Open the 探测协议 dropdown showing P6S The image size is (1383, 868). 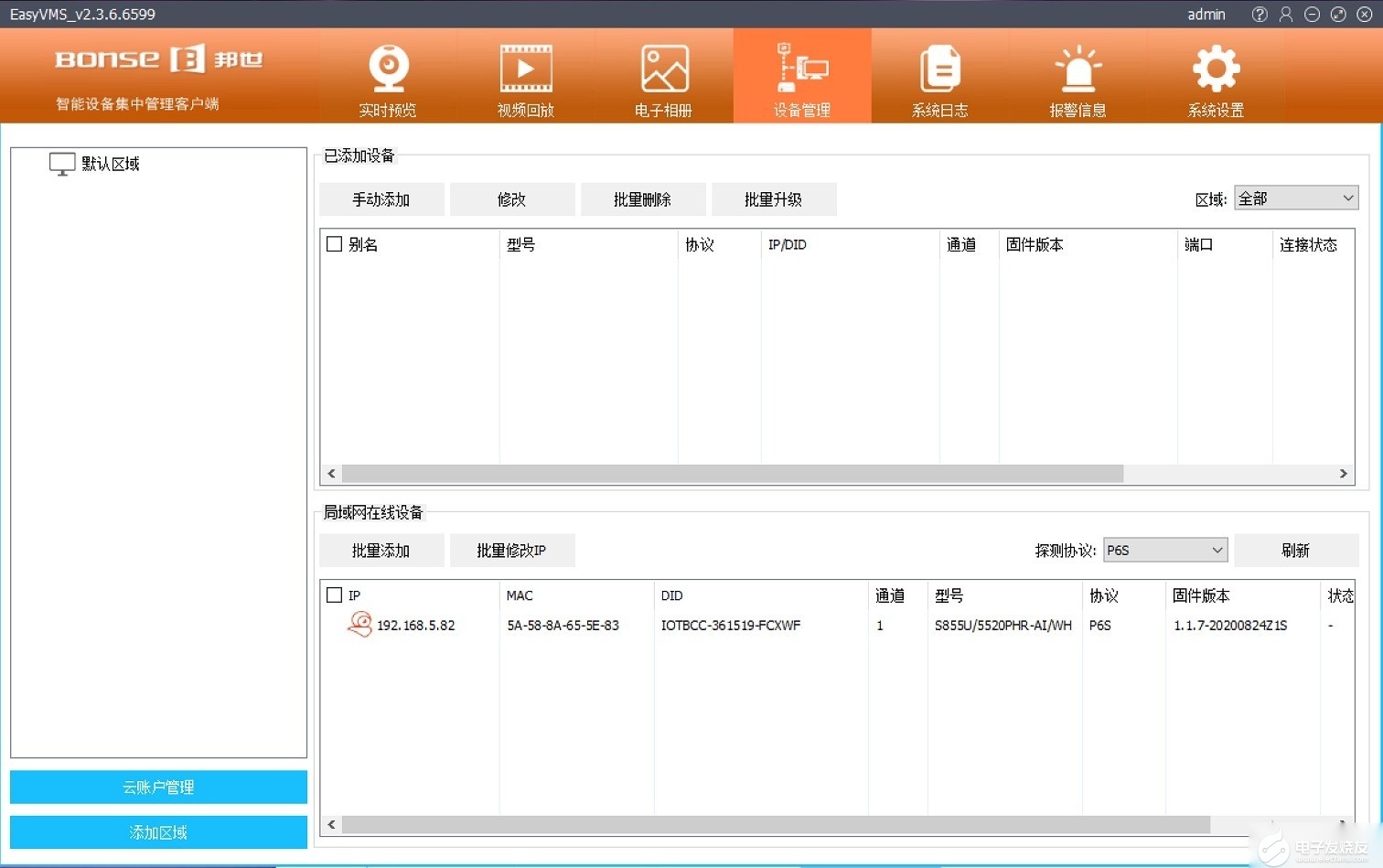1165,550
